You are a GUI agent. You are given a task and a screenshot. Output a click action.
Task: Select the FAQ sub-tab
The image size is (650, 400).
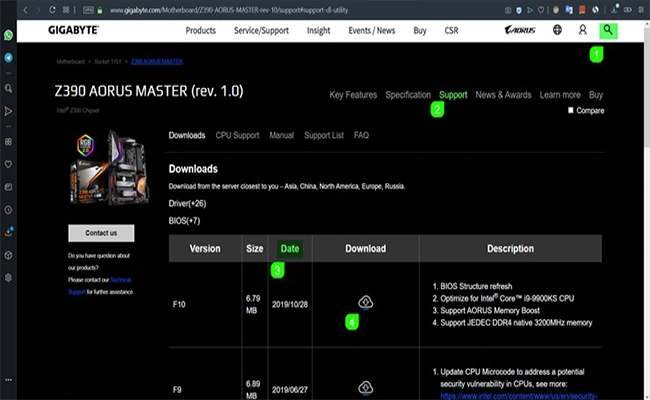[x=361, y=136]
